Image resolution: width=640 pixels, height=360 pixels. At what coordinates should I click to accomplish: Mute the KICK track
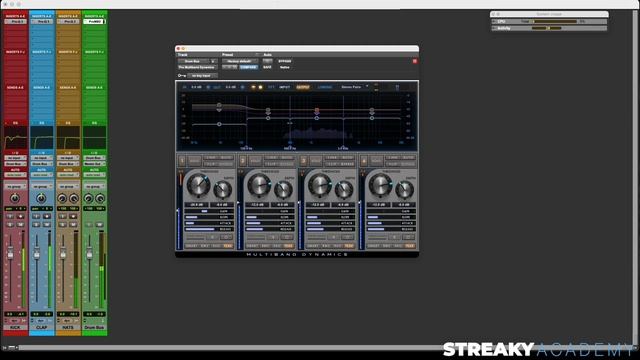[x=20, y=225]
